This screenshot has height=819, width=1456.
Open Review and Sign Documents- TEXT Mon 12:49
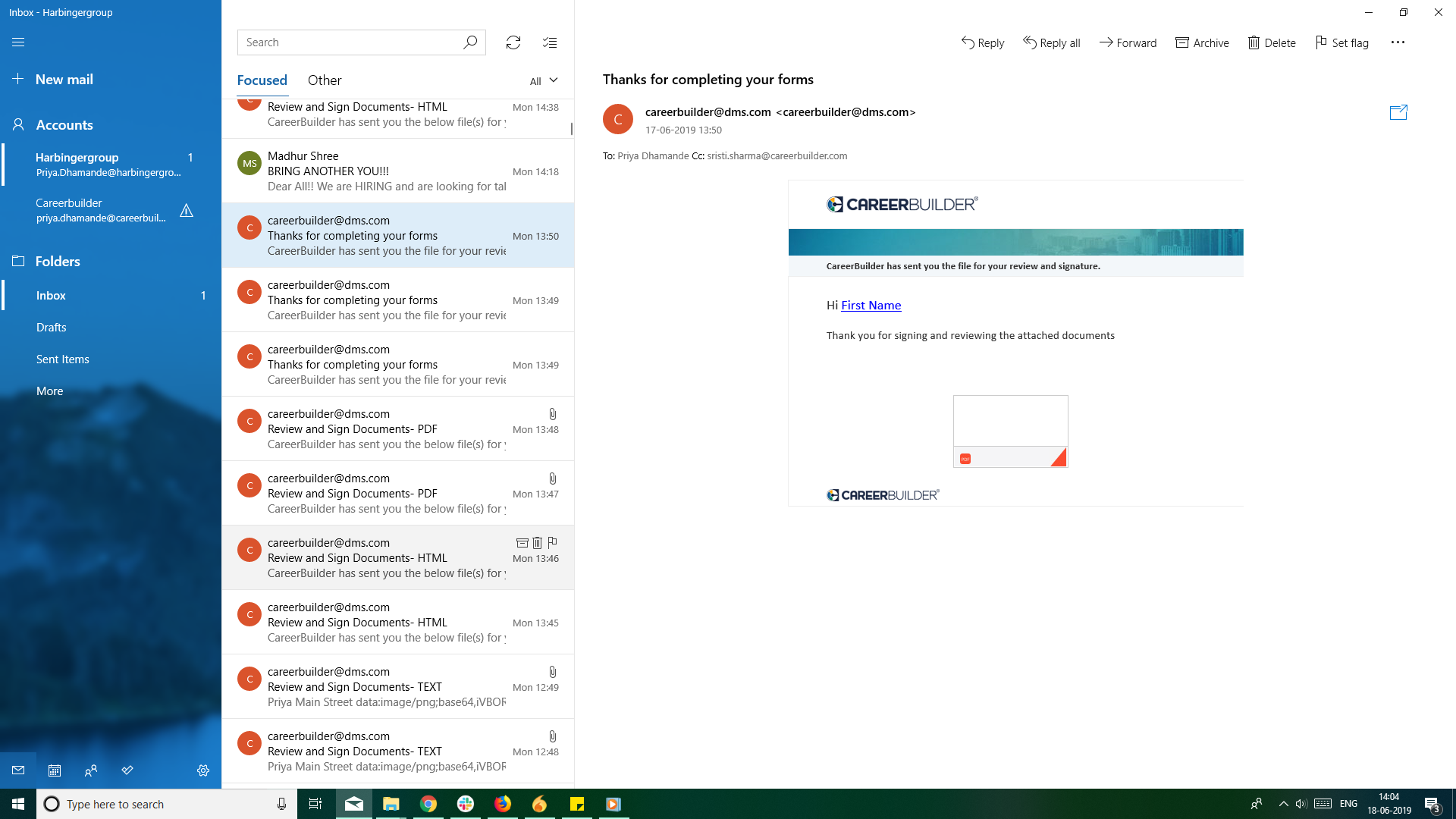point(398,686)
